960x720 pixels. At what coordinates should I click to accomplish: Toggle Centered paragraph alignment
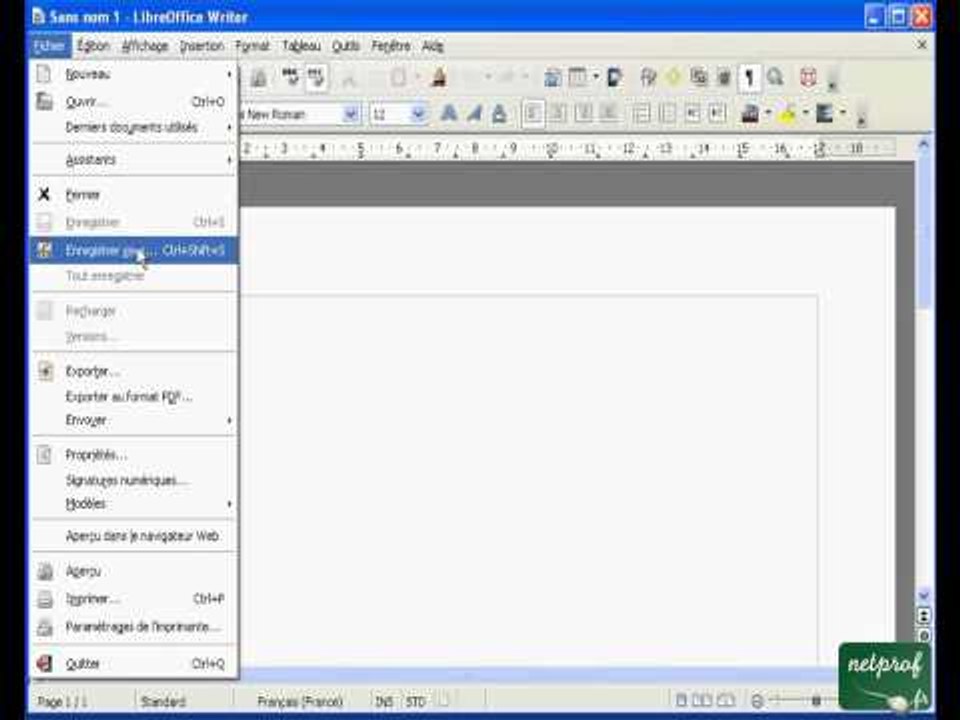point(558,114)
